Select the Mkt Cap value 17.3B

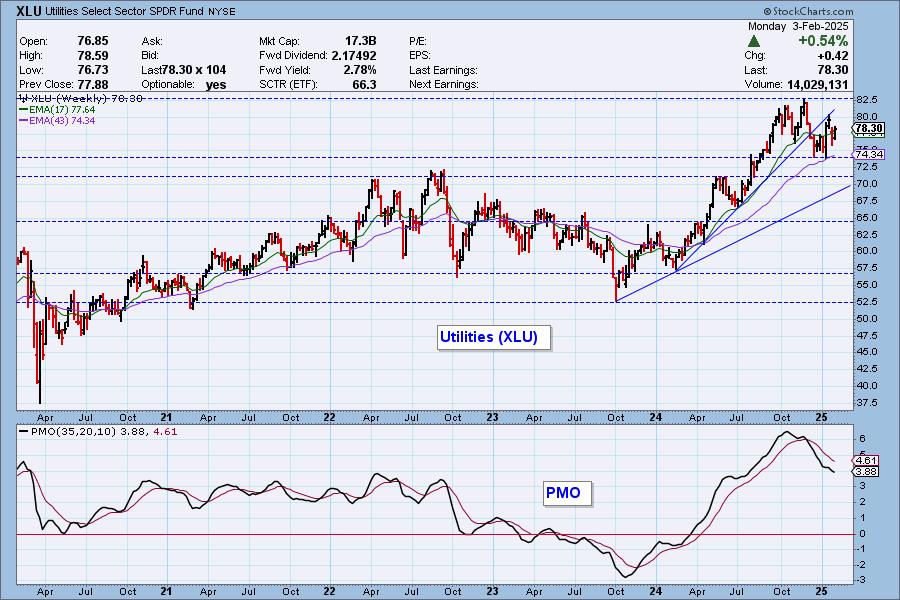point(360,41)
